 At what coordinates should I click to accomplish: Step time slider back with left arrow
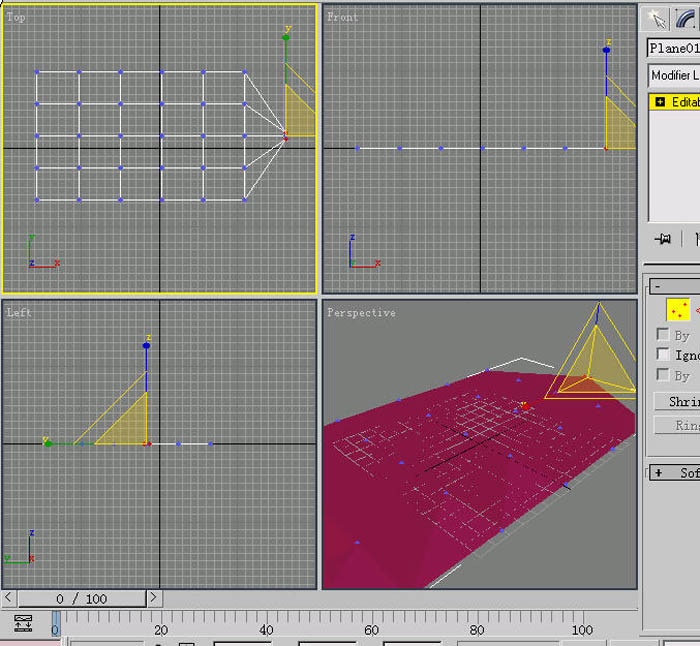point(8,597)
